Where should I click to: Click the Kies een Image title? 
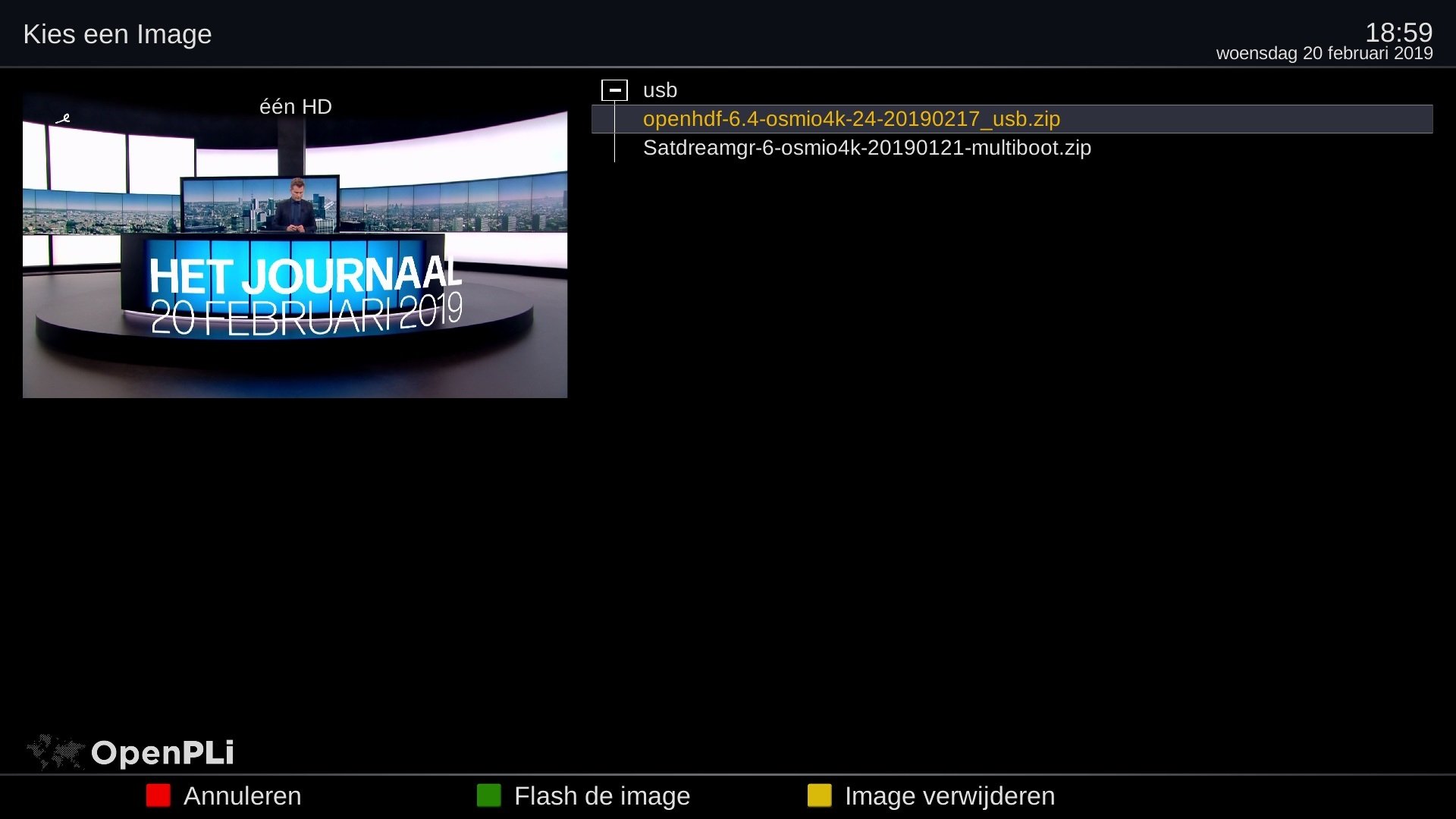[118, 34]
